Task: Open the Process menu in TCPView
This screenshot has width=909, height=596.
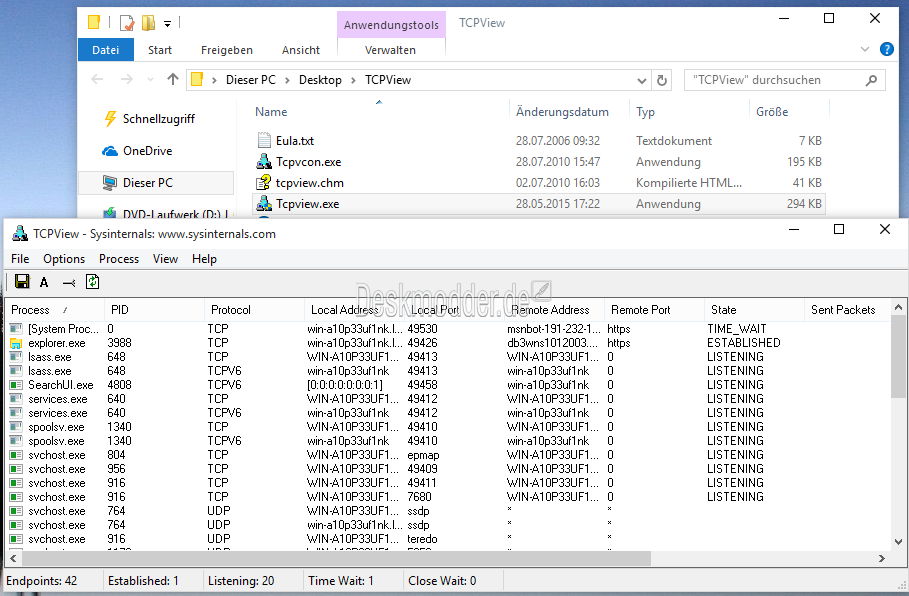Action: (x=119, y=259)
